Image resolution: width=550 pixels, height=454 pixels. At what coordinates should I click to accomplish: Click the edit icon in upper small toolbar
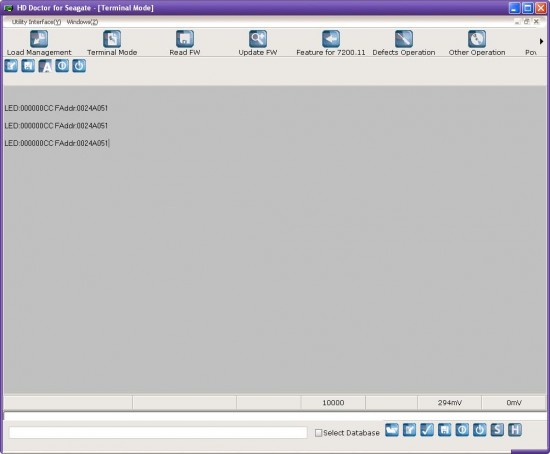point(11,66)
